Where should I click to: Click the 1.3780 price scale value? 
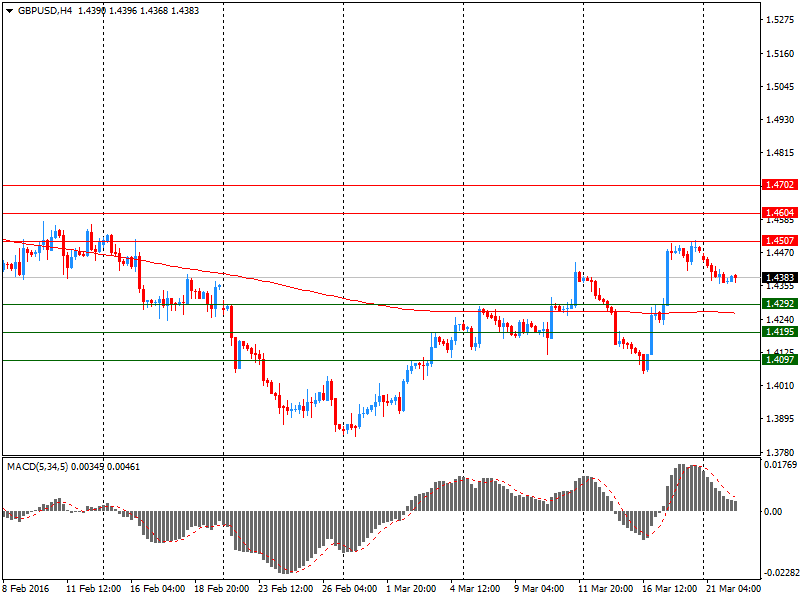[781, 453]
